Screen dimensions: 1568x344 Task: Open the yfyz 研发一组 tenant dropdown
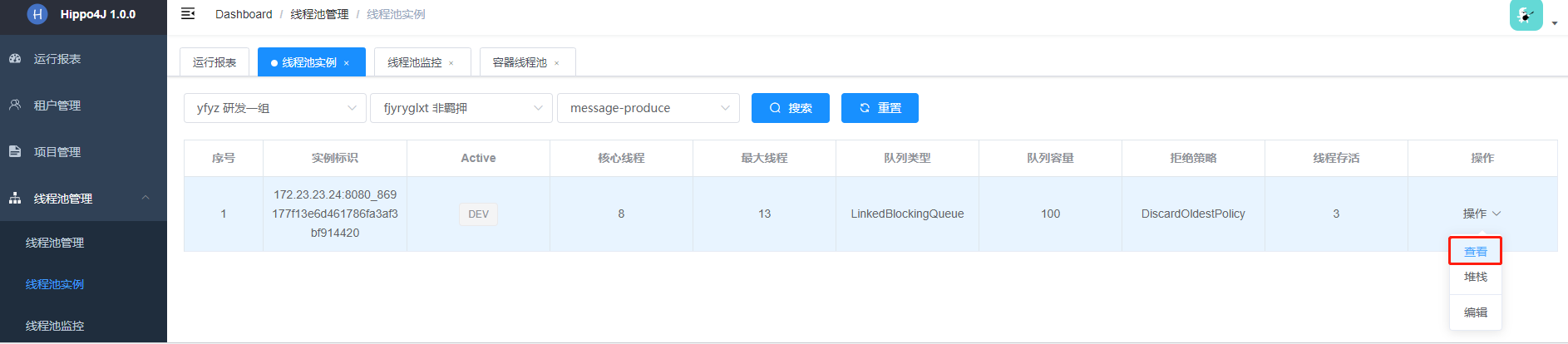coord(275,108)
